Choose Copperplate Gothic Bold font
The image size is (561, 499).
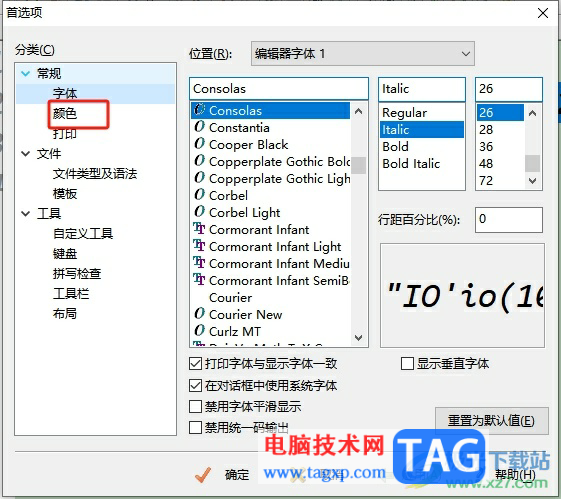point(279,162)
